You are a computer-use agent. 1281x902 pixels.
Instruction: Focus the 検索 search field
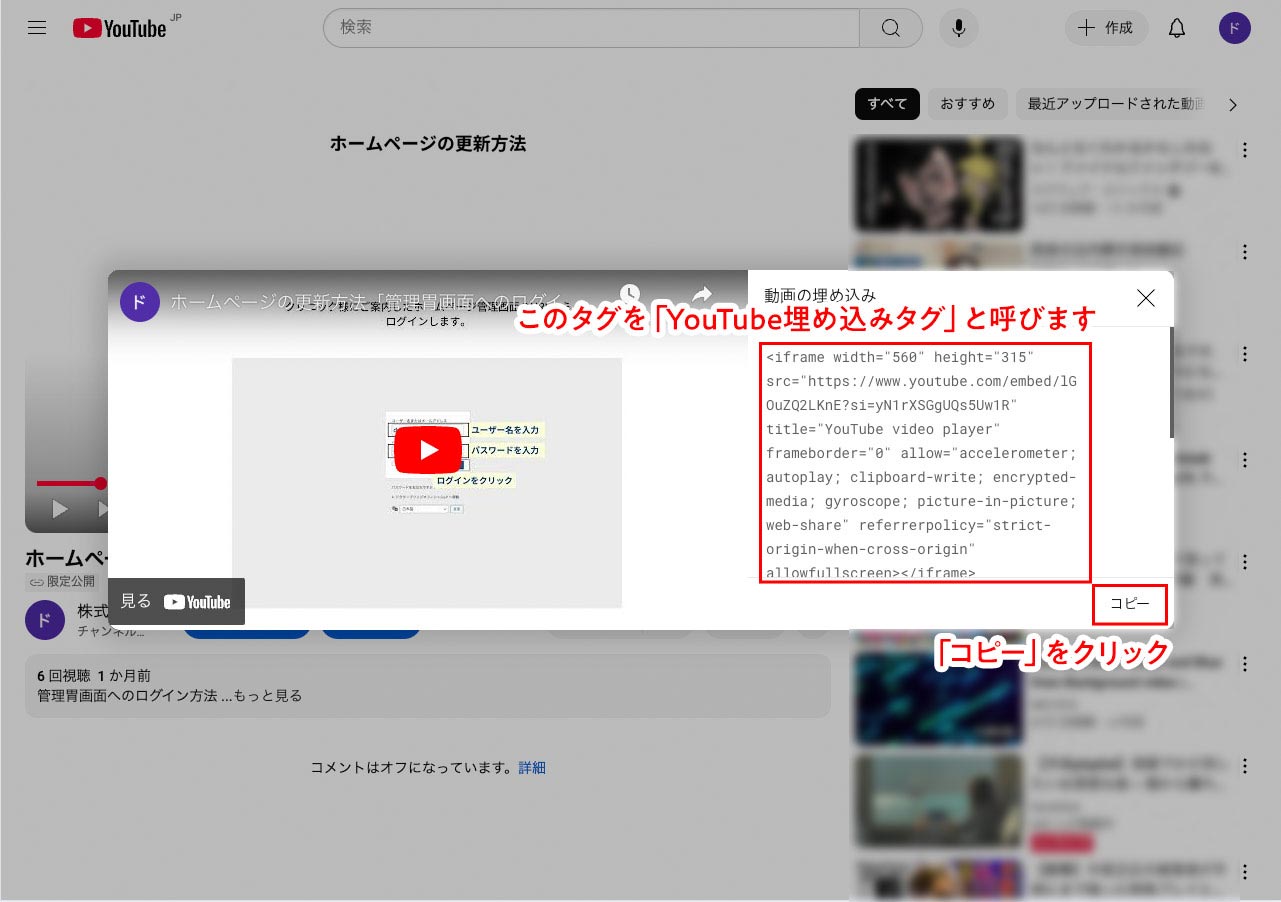click(591, 28)
